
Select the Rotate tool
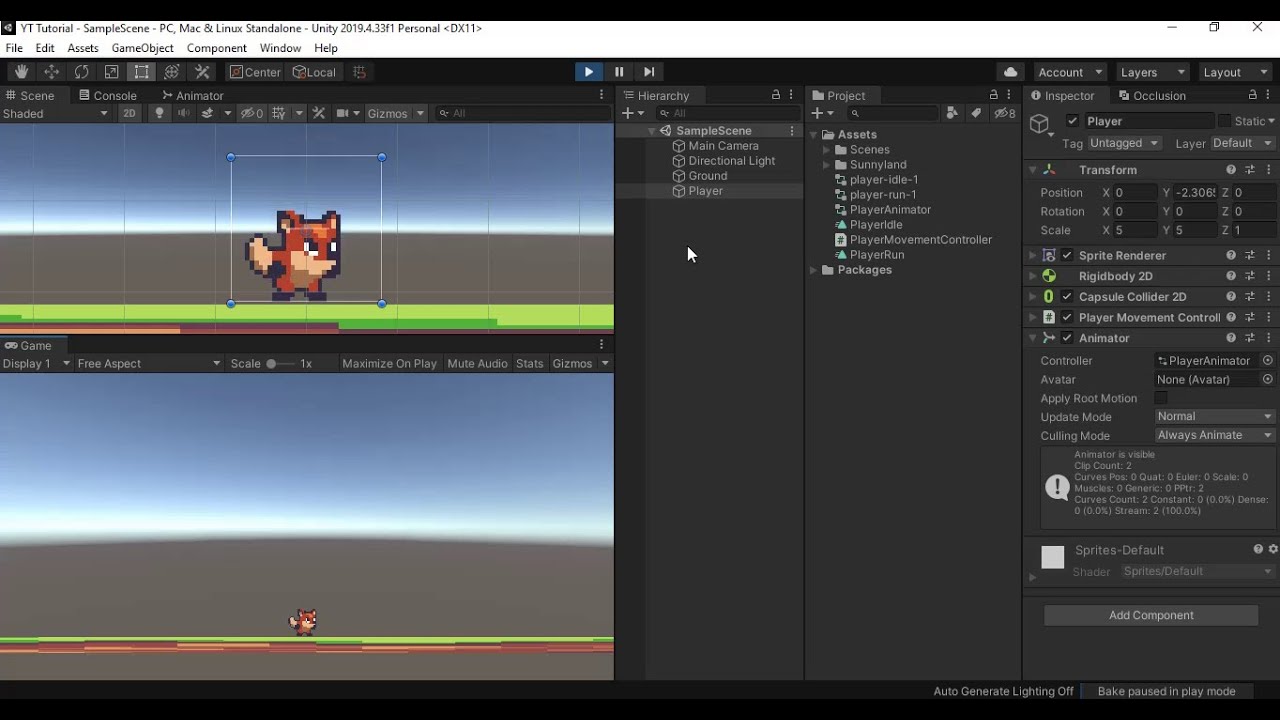click(x=81, y=72)
